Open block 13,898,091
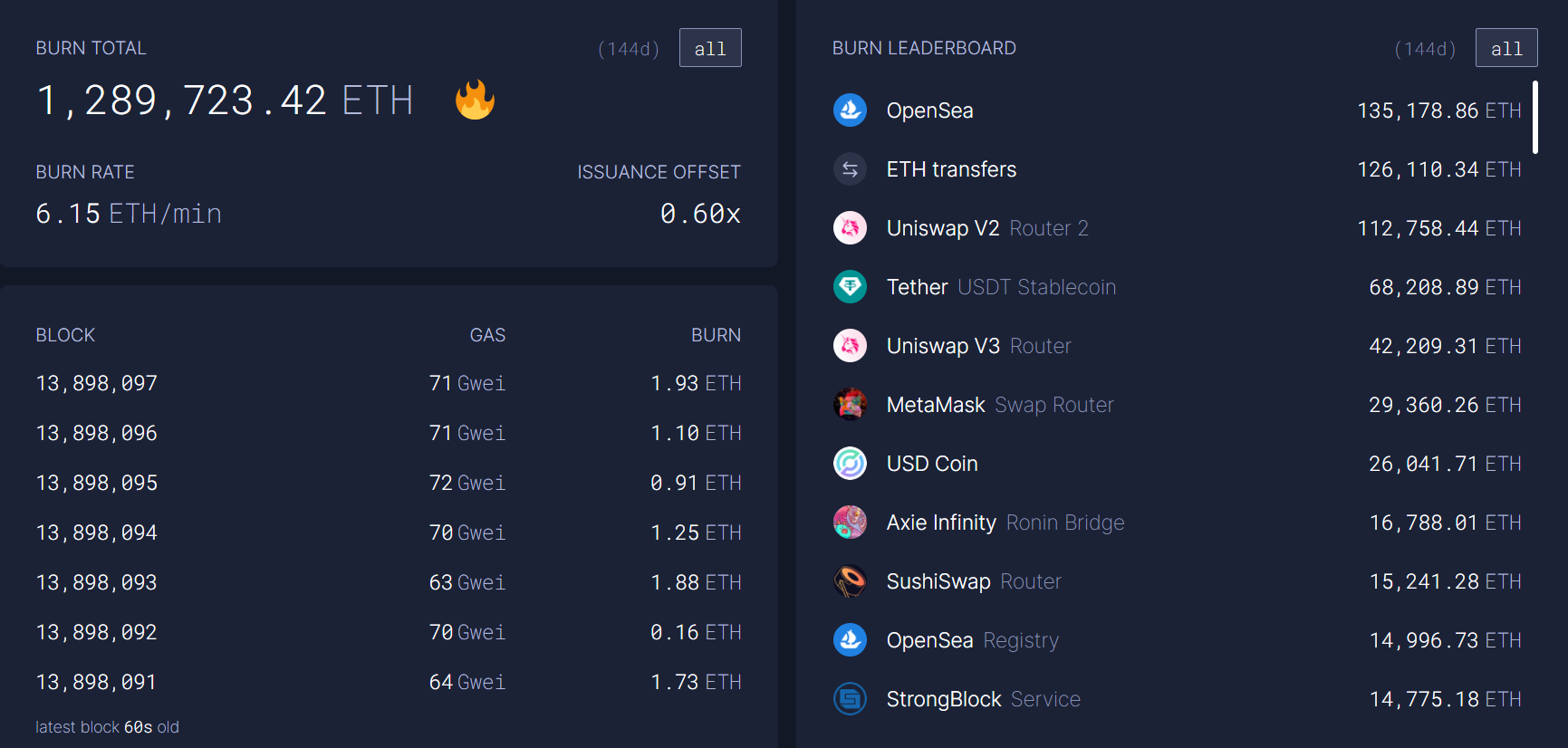Image resolution: width=1568 pixels, height=748 pixels. [97, 683]
